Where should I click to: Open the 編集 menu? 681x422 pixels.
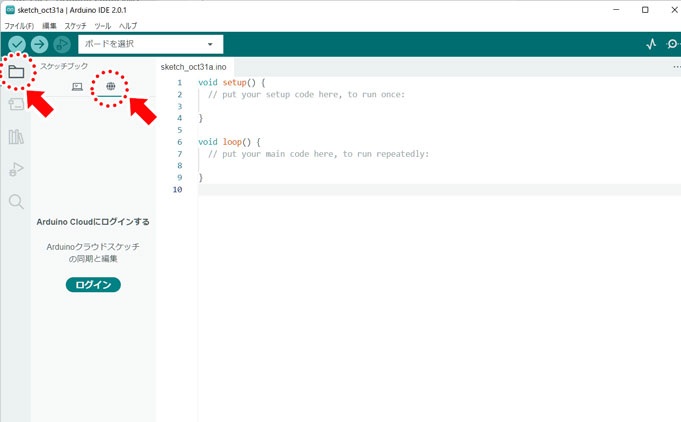(x=49, y=26)
